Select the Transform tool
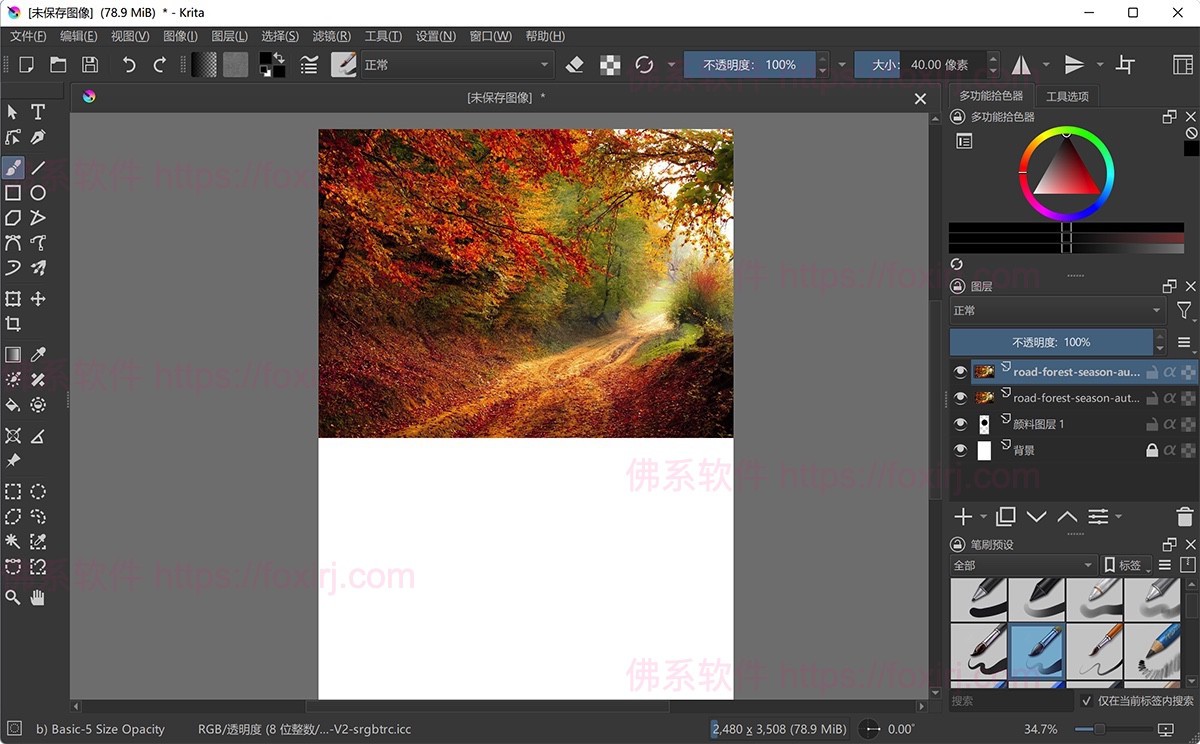Viewport: 1200px width, 744px height. tap(13, 298)
